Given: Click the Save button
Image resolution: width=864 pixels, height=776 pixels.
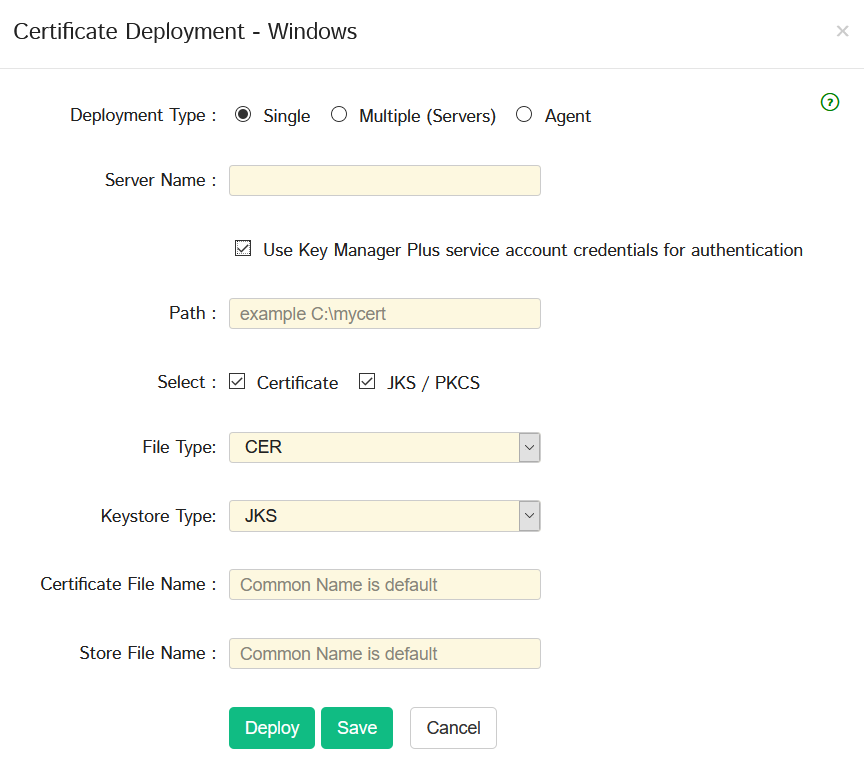Looking at the screenshot, I should [357, 728].
